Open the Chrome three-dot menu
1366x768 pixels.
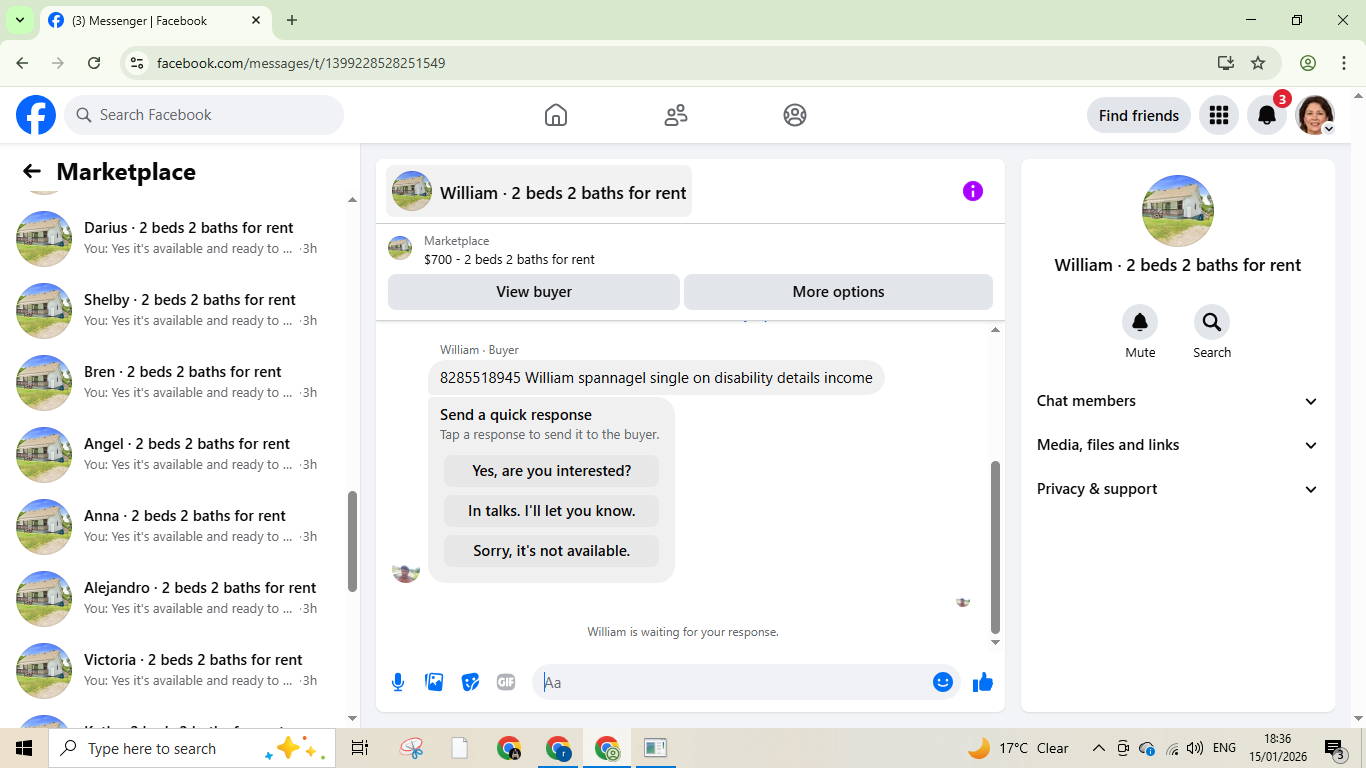click(1344, 63)
